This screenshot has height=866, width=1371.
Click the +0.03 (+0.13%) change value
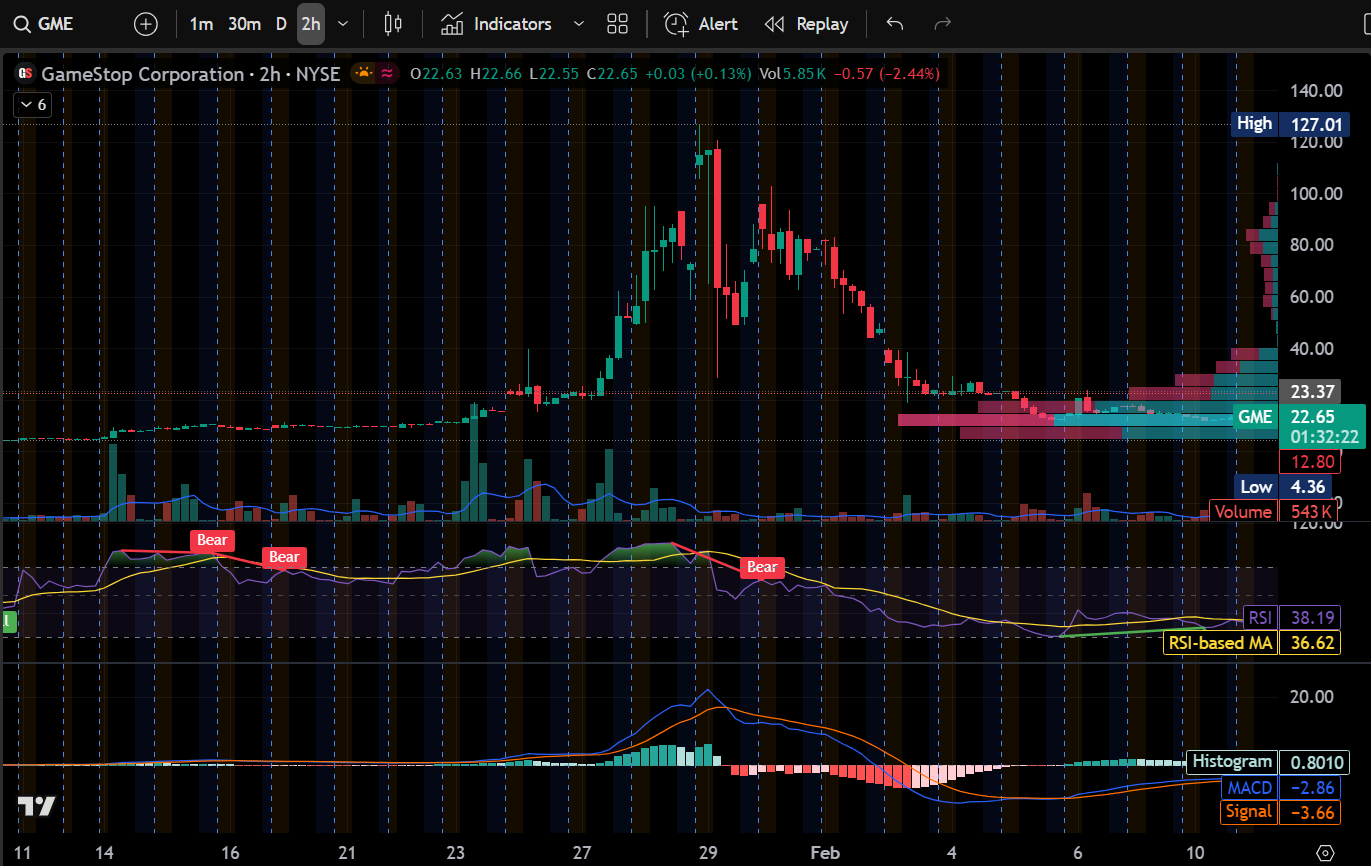(698, 74)
